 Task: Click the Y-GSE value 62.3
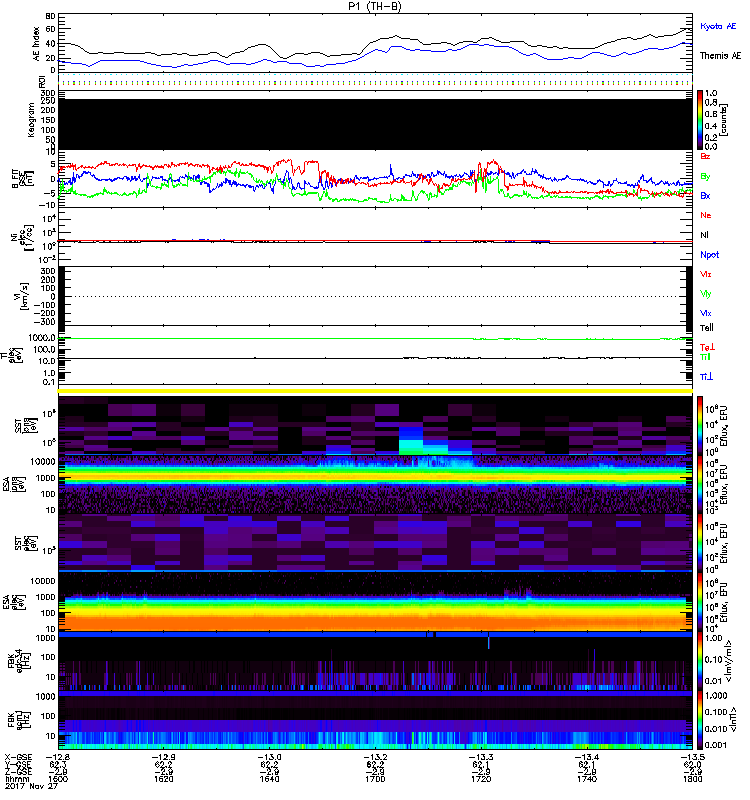coord(58,764)
